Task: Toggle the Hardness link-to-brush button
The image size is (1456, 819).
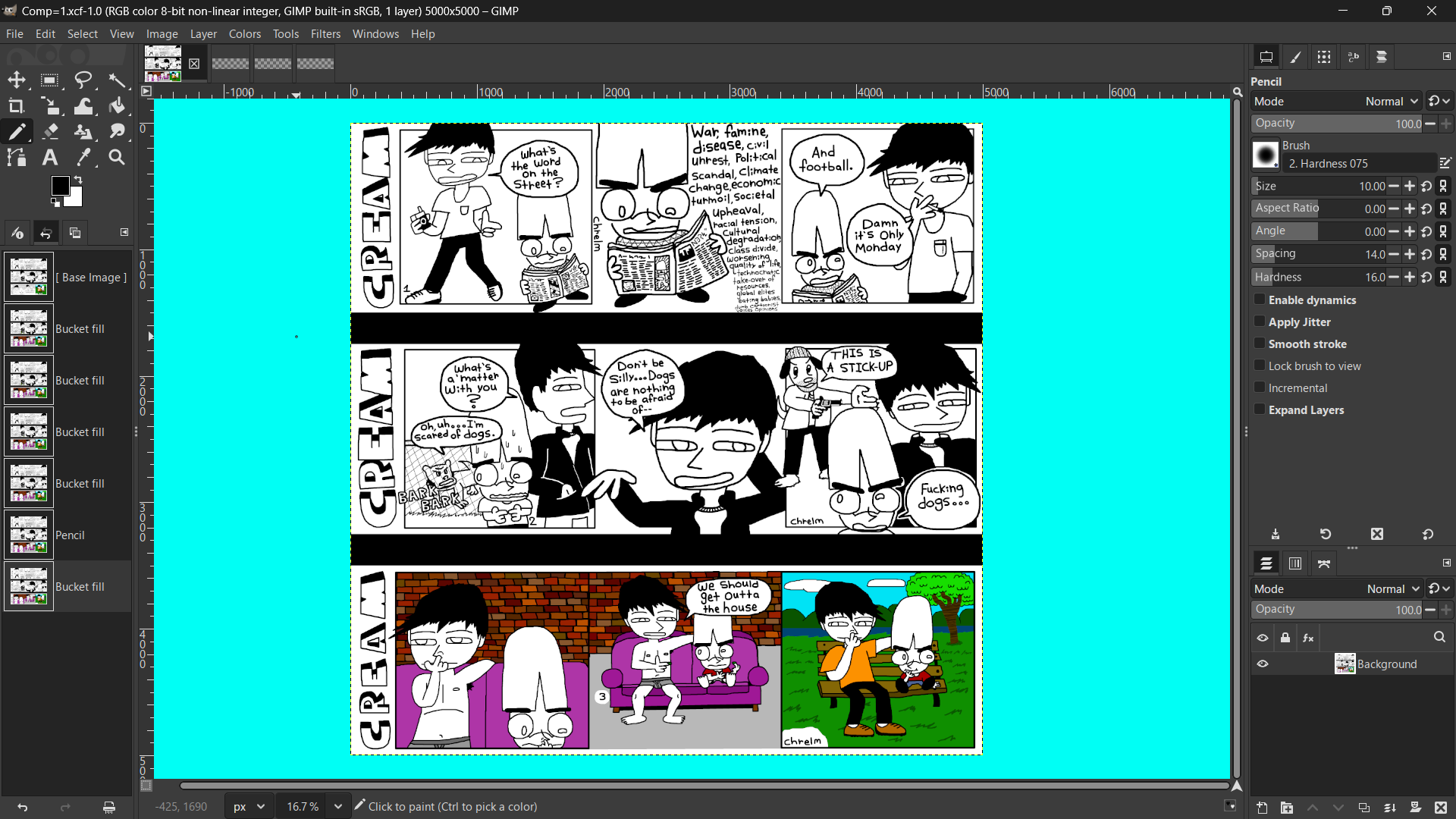Action: click(1443, 277)
